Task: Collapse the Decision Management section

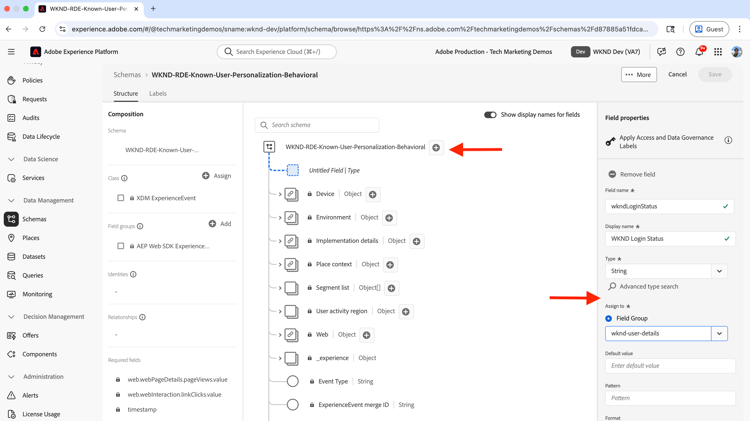Action: (11, 317)
